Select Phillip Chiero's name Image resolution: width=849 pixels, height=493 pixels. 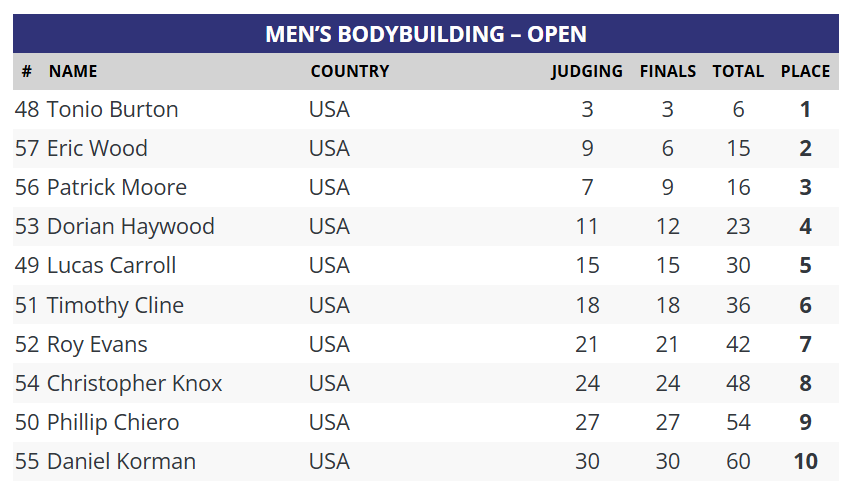coord(113,422)
